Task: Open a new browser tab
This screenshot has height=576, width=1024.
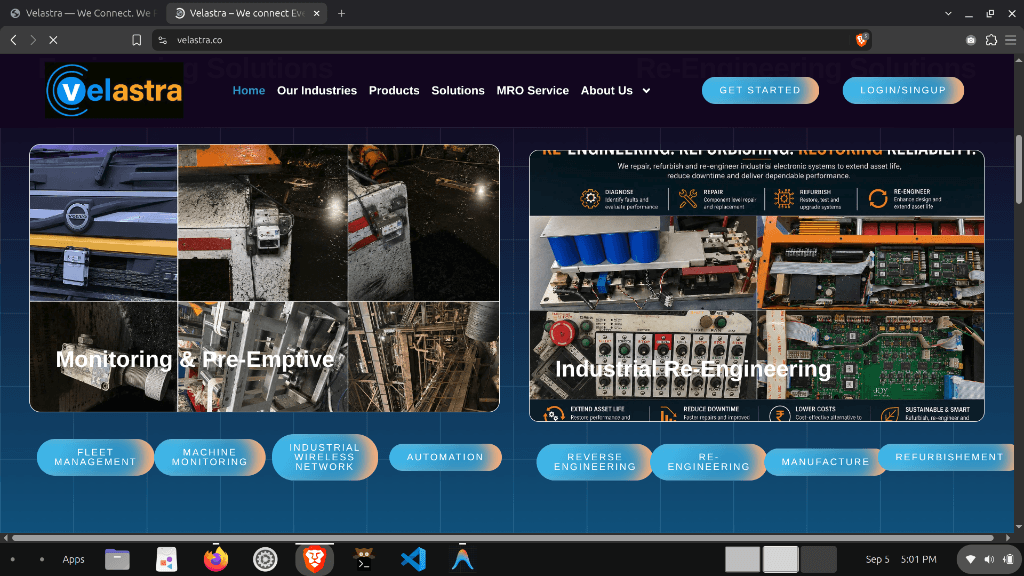Action: [342, 13]
